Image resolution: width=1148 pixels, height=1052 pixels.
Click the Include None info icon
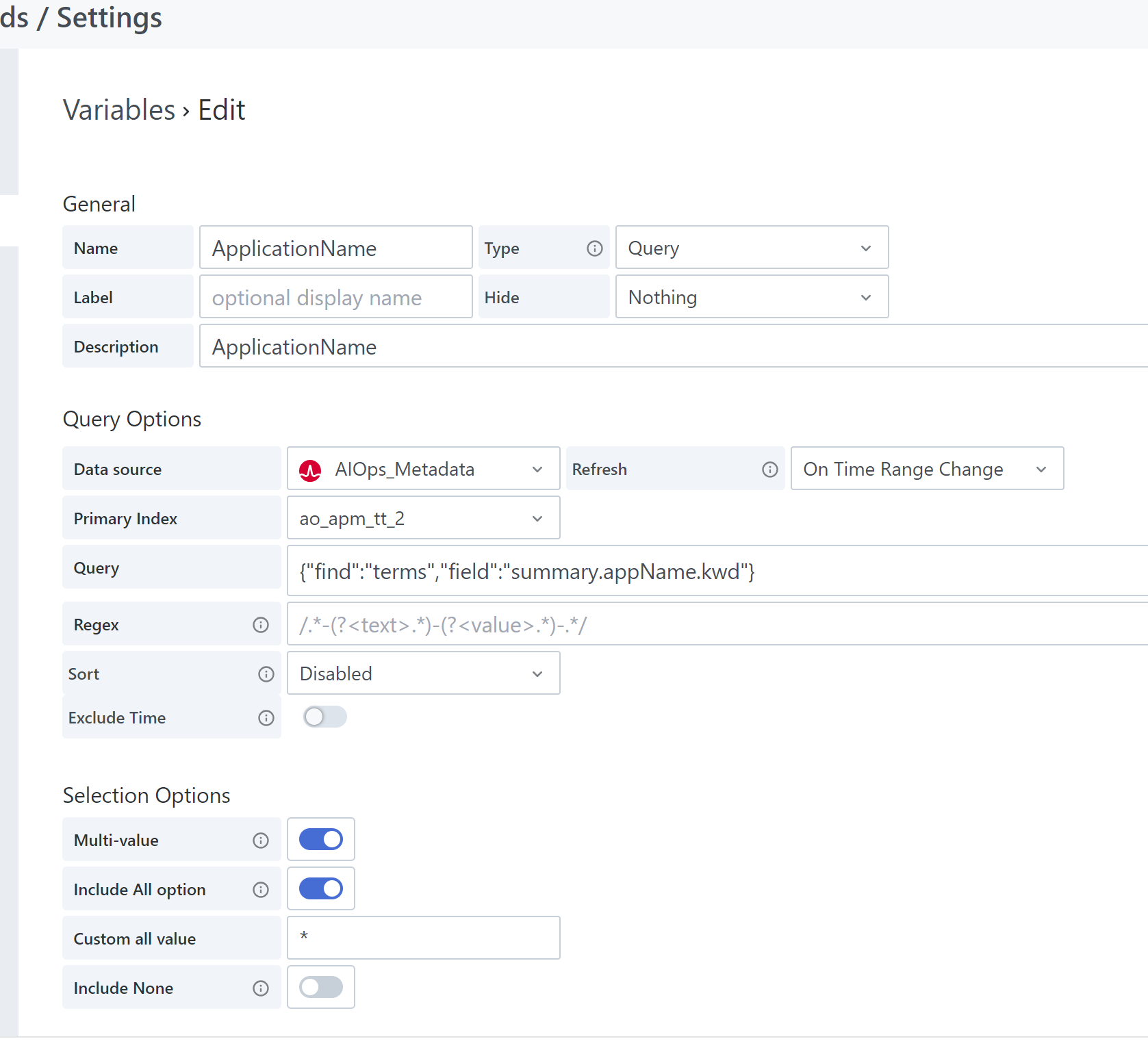pos(261,988)
